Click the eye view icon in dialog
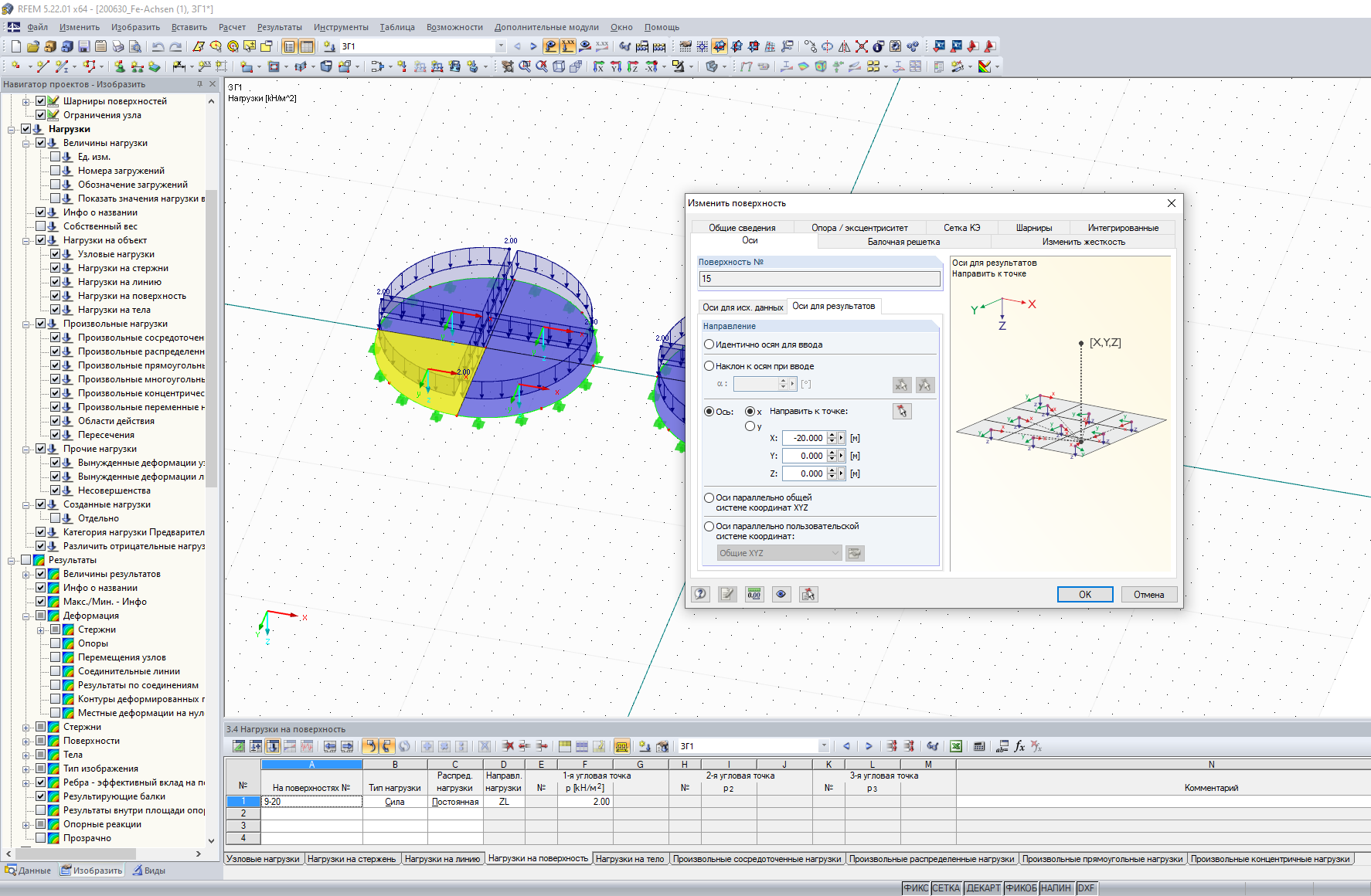This screenshot has height=896, width=1371. coord(781,594)
